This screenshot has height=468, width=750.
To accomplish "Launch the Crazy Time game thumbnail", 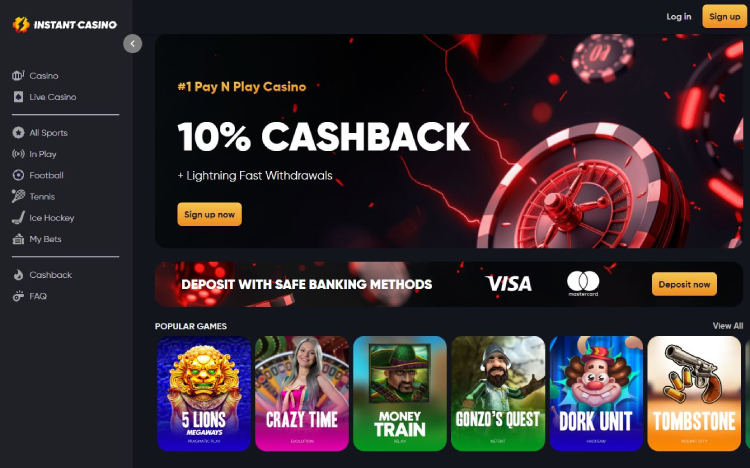I will pyautogui.click(x=302, y=393).
